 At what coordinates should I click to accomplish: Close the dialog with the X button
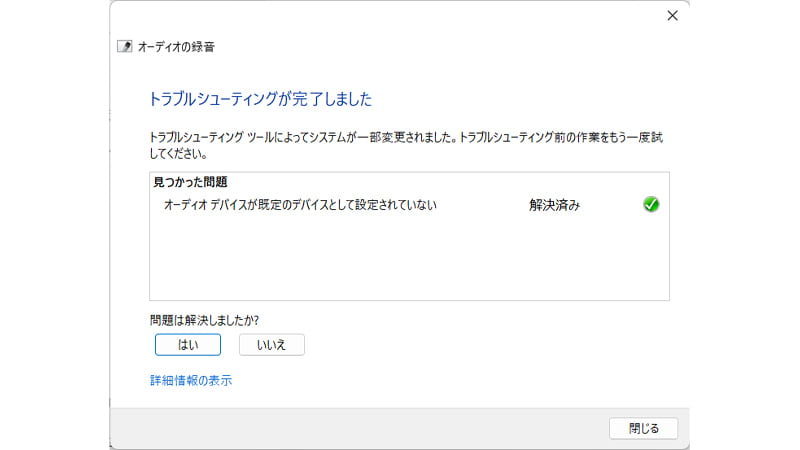[672, 15]
